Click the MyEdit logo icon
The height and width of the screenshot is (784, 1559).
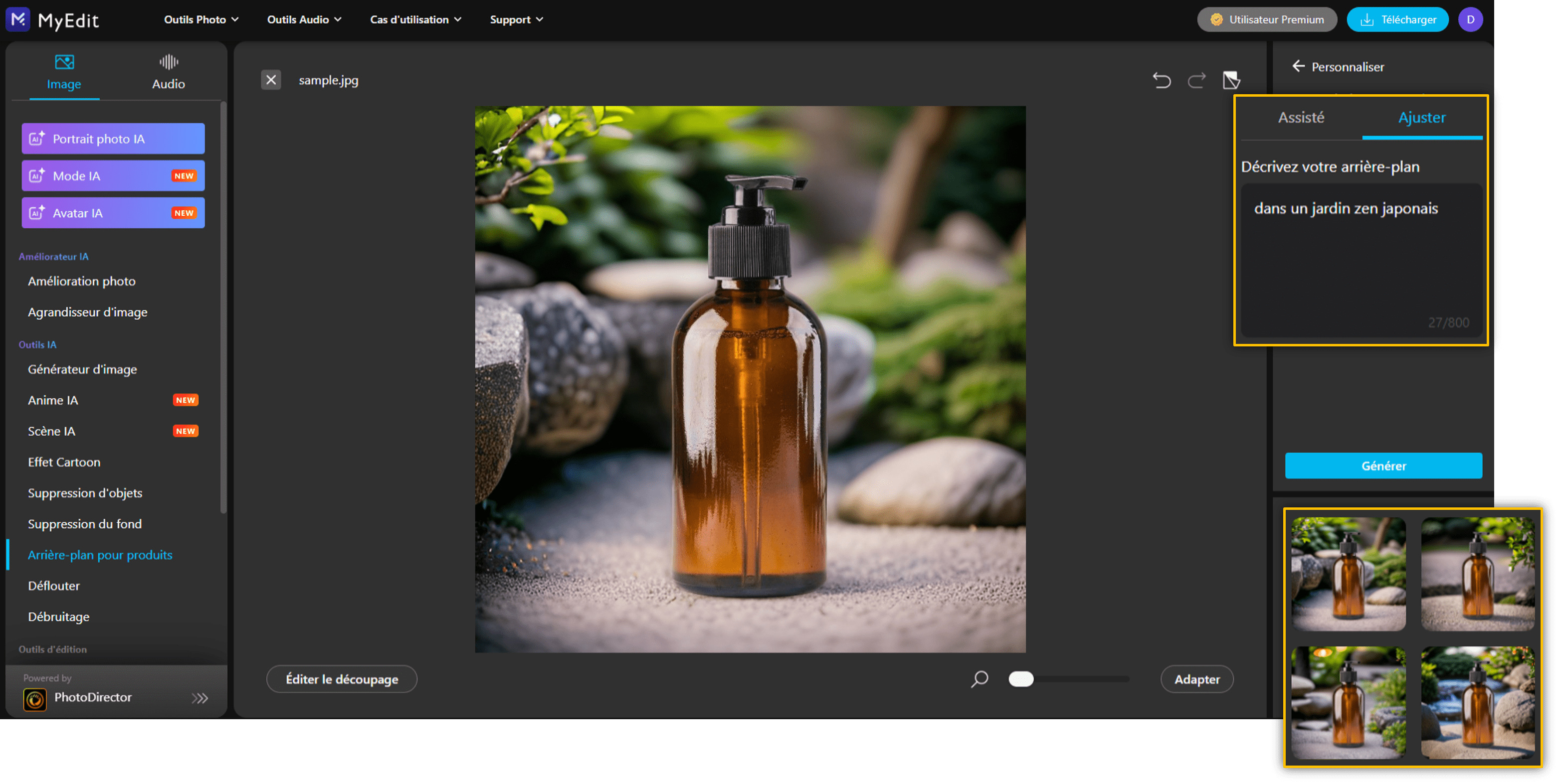point(18,19)
